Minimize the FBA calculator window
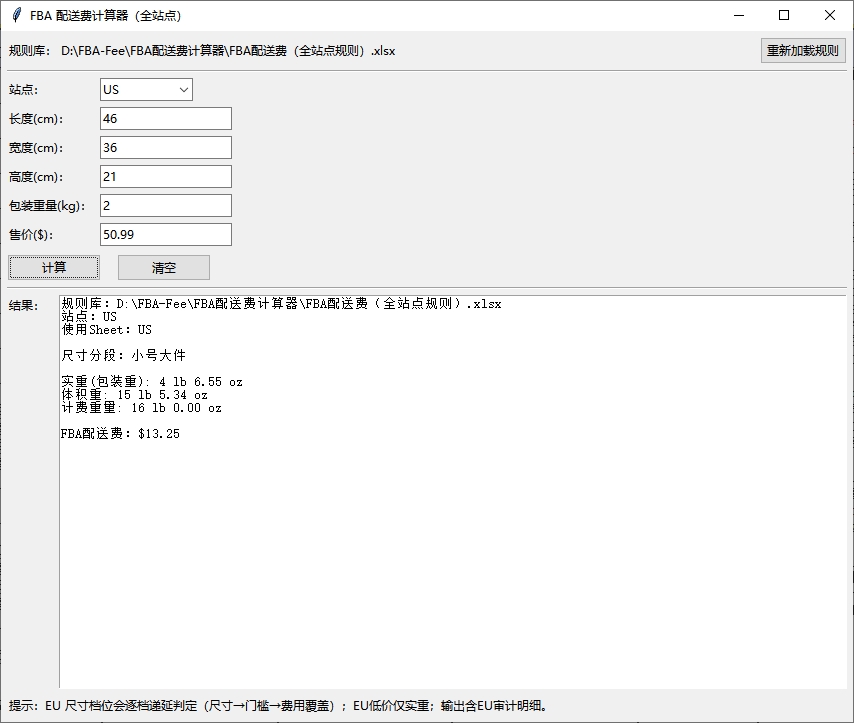854x723 pixels. coord(739,15)
